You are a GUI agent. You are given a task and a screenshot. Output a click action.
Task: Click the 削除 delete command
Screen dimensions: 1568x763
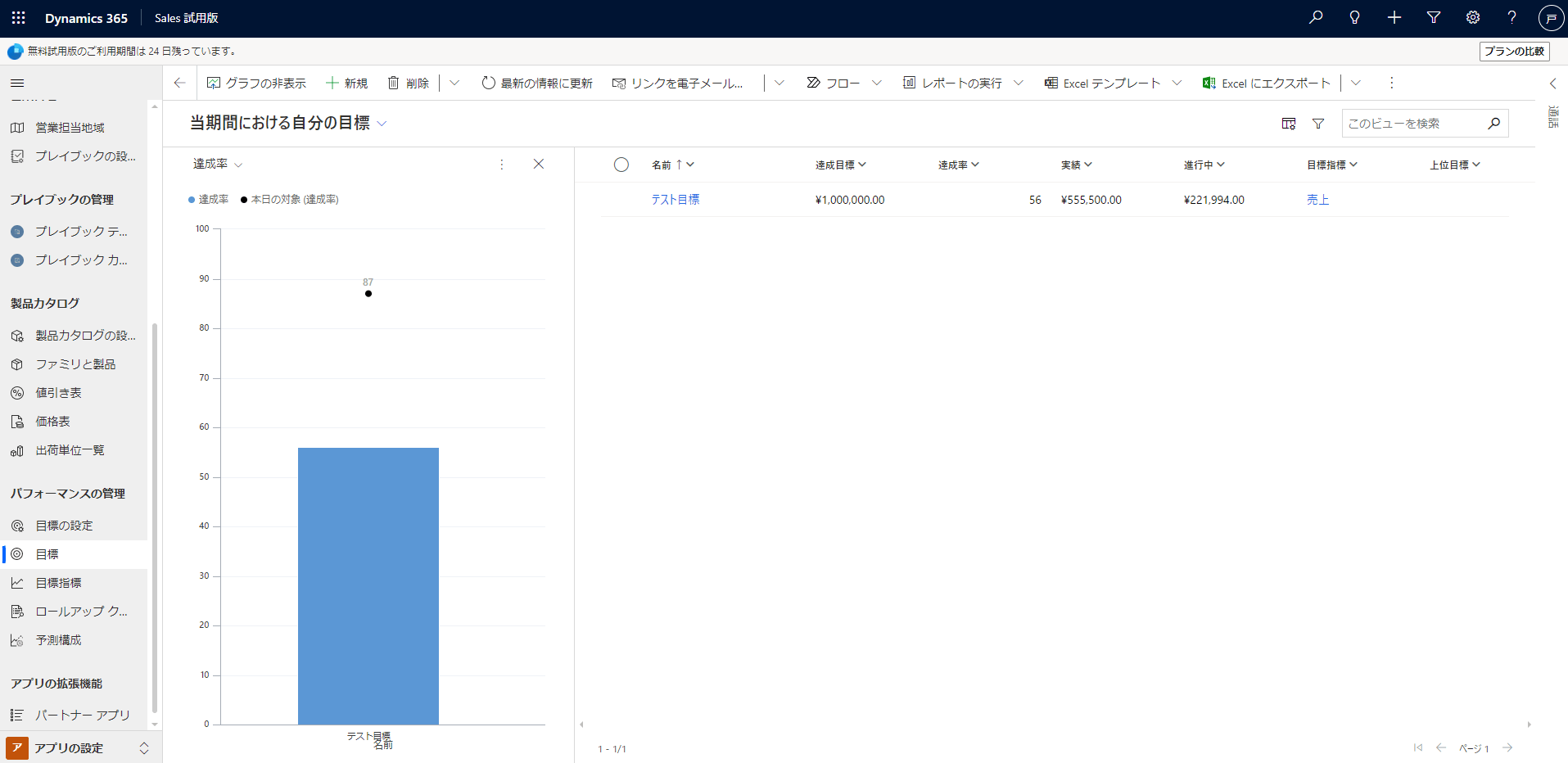[408, 83]
